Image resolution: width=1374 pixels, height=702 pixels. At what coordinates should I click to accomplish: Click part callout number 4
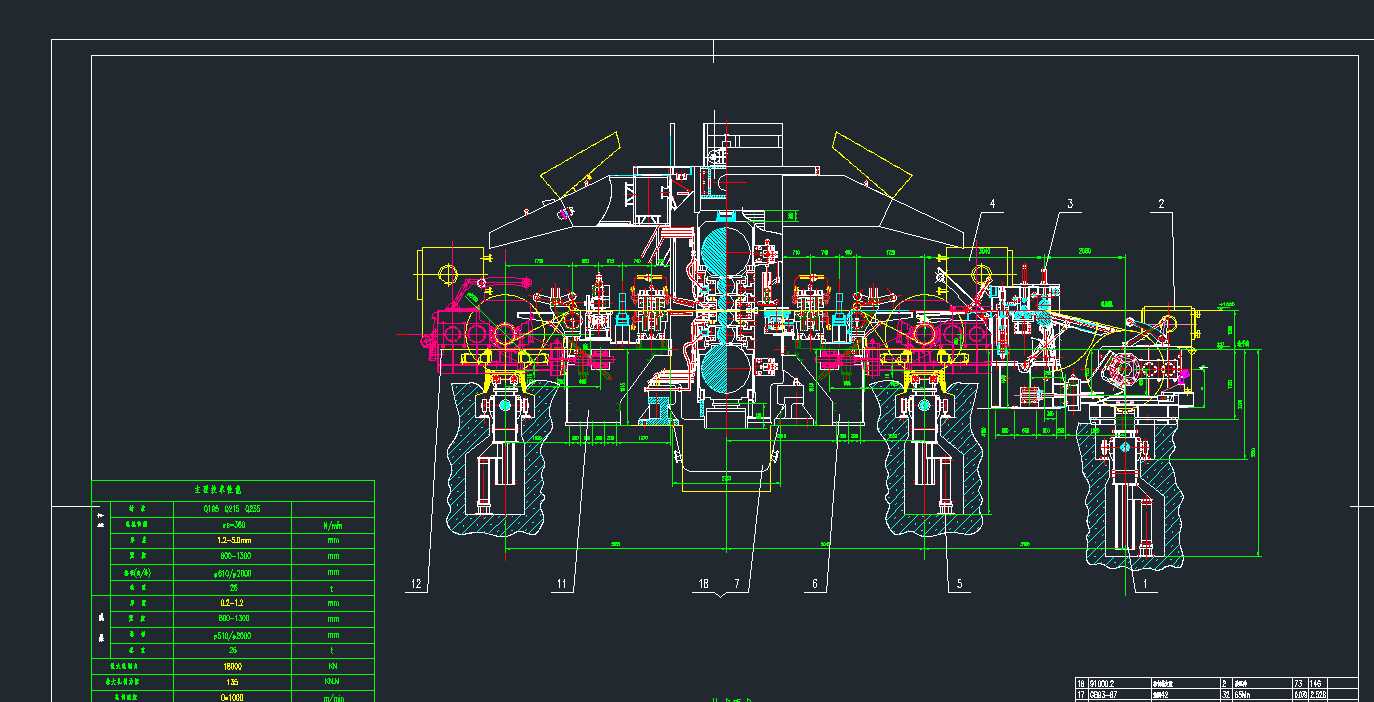992,204
